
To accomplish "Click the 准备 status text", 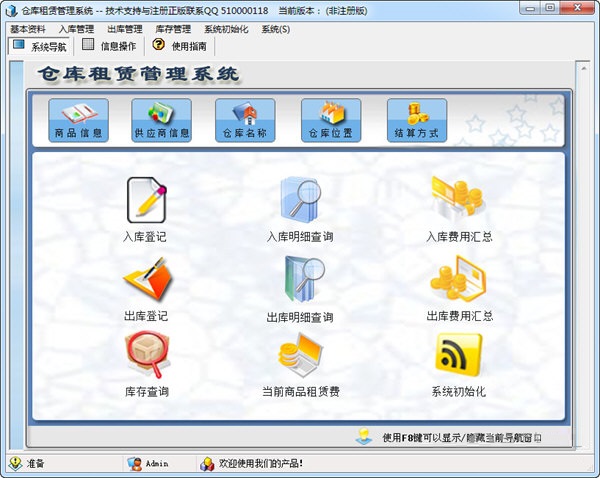I will pyautogui.click(x=35, y=464).
